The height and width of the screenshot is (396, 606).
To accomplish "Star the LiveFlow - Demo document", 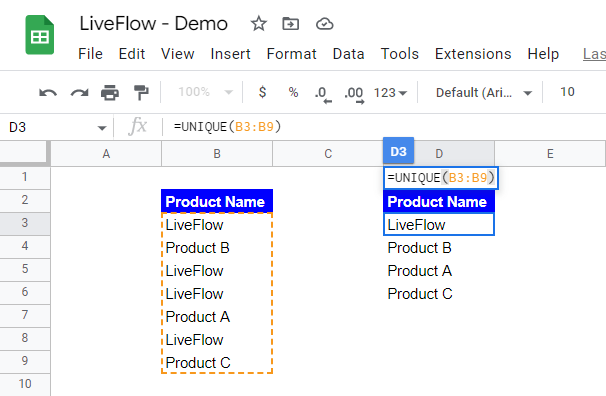I will point(259,24).
